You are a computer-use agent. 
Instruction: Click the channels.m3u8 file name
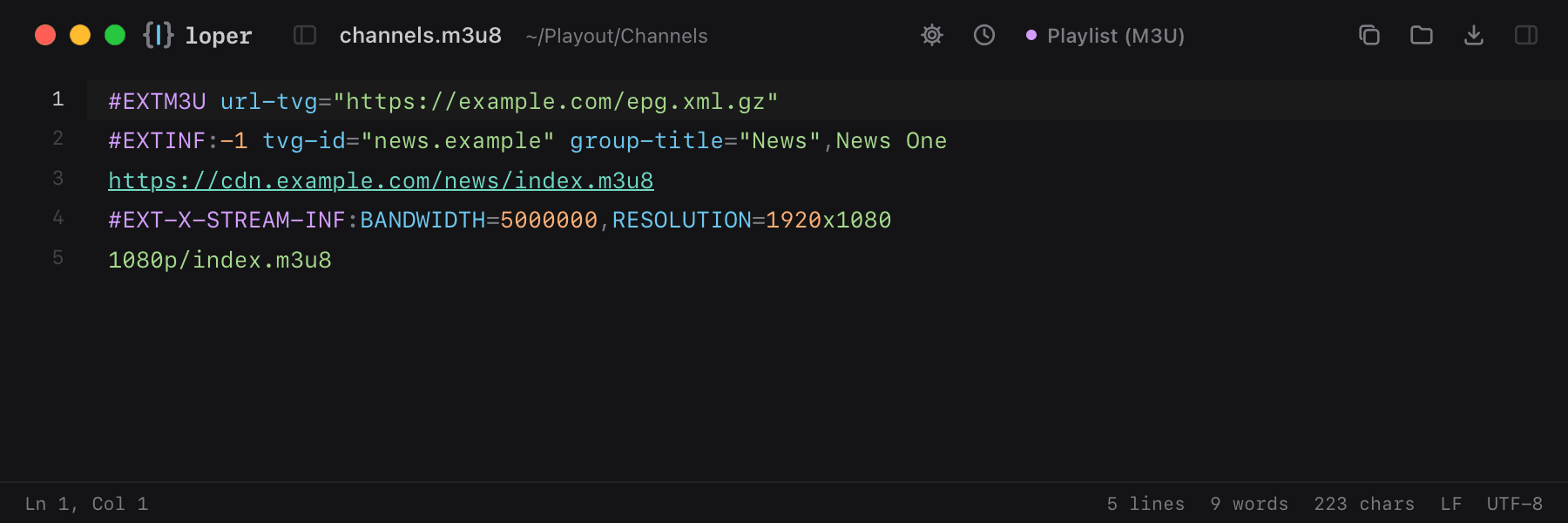[421, 36]
